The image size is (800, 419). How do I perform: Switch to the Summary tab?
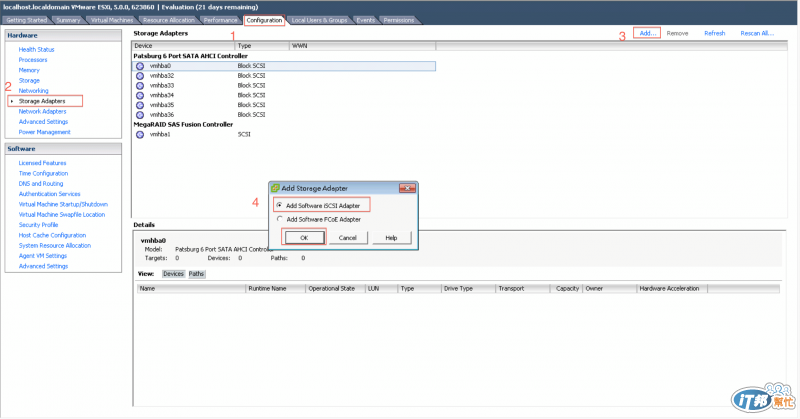(x=68, y=20)
